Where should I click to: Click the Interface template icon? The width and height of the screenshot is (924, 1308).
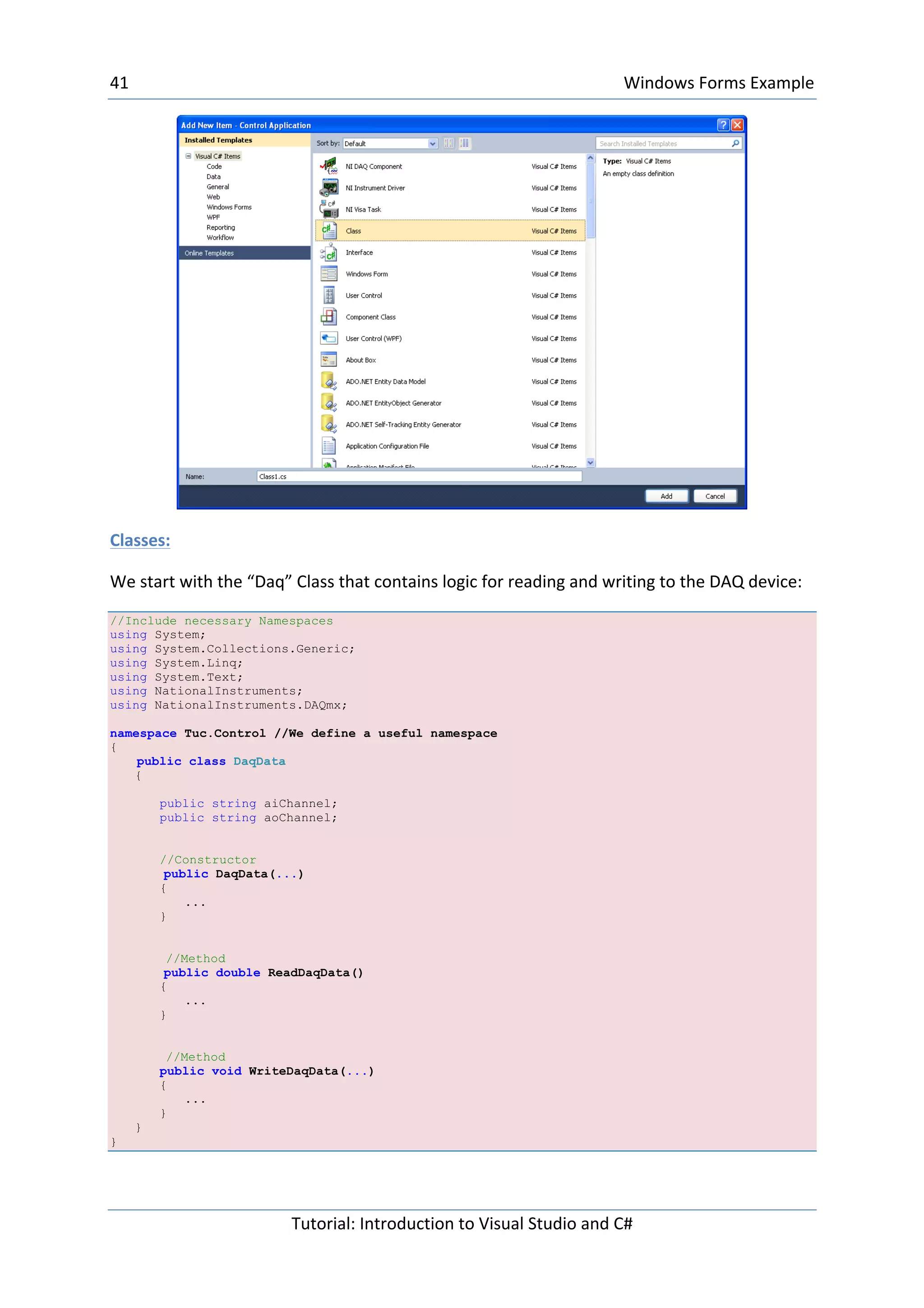click(328, 252)
